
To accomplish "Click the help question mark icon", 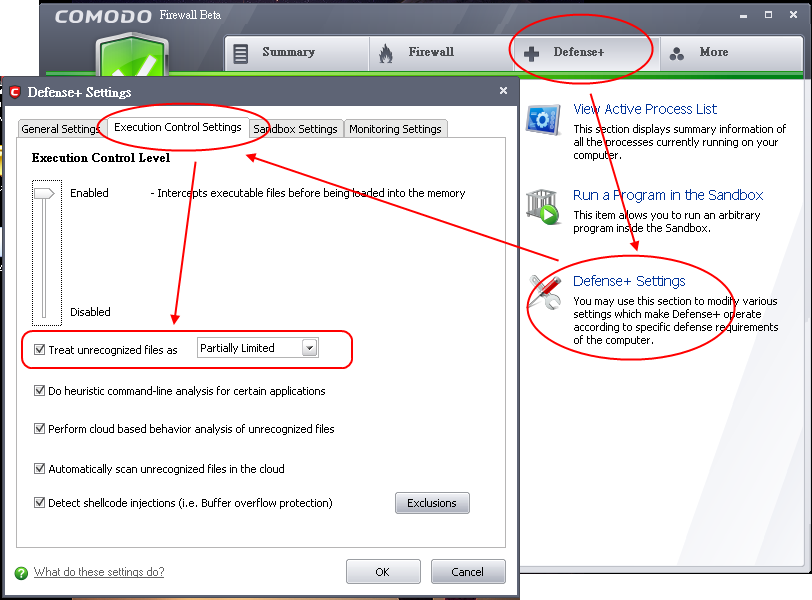I will point(21,573).
